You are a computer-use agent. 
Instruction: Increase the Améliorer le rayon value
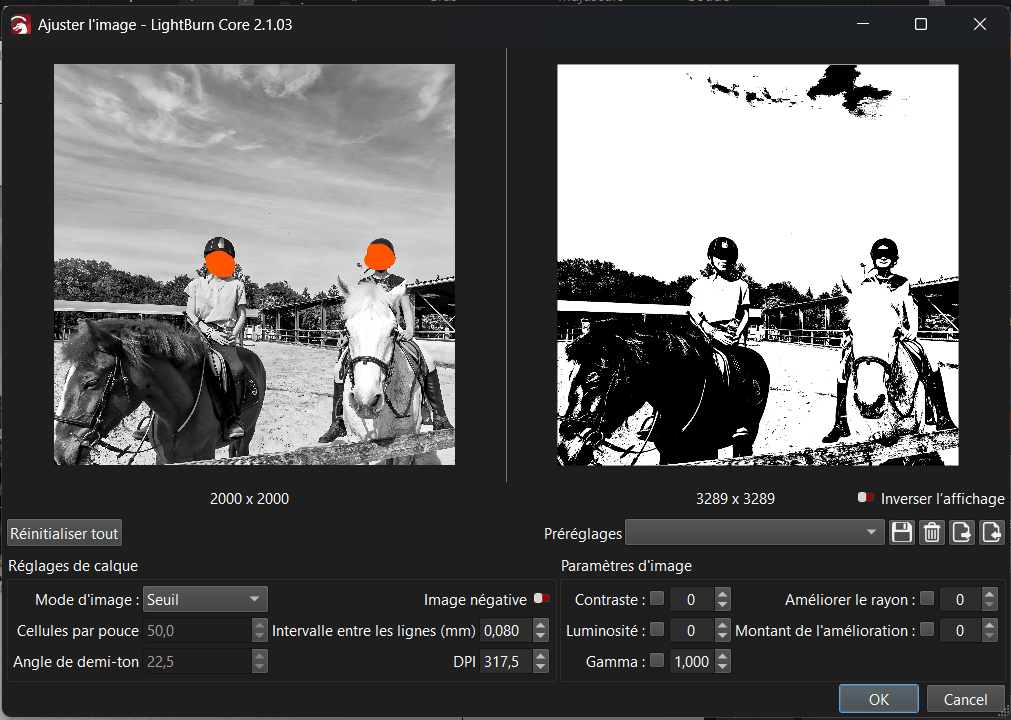coord(989,594)
